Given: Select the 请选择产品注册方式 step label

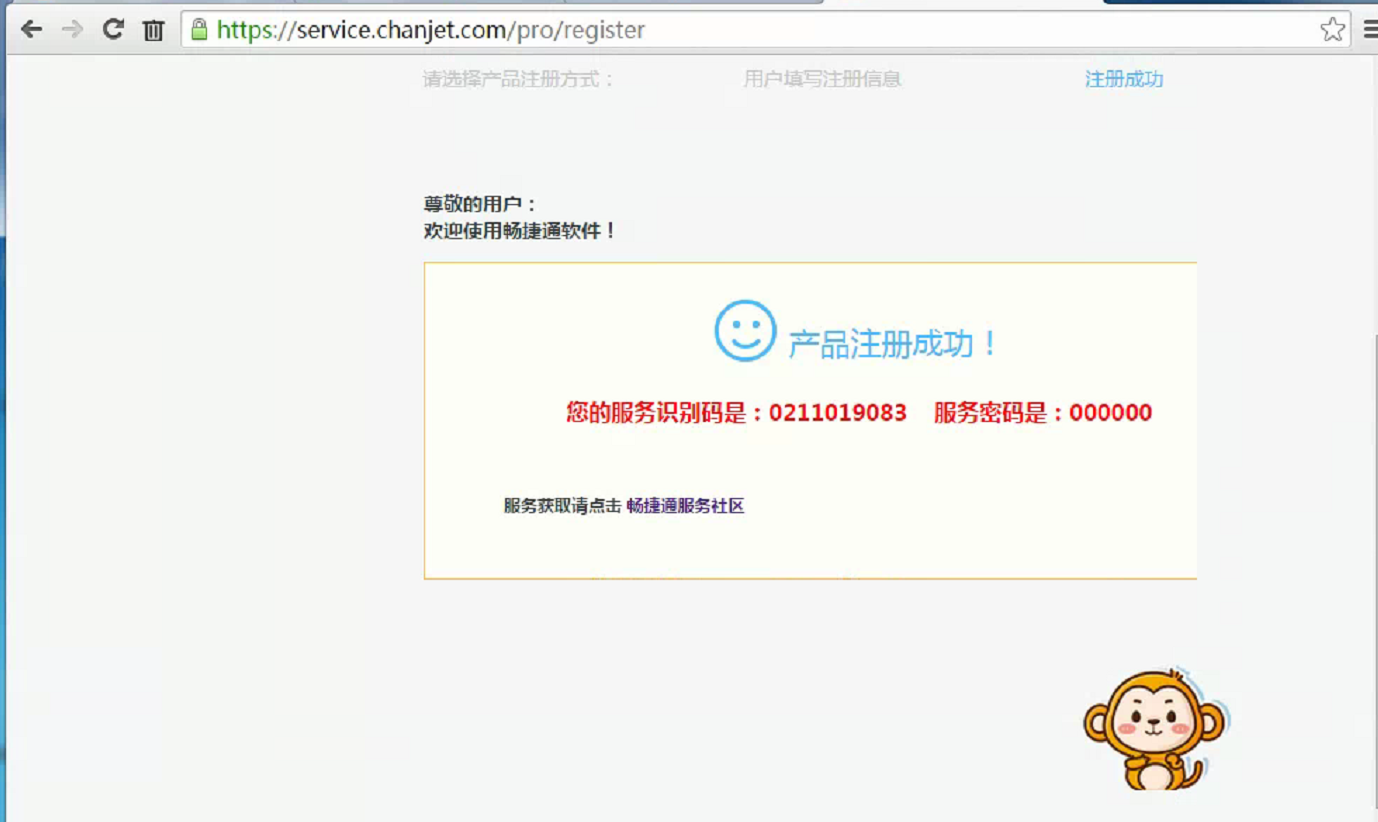Looking at the screenshot, I should 518,79.
